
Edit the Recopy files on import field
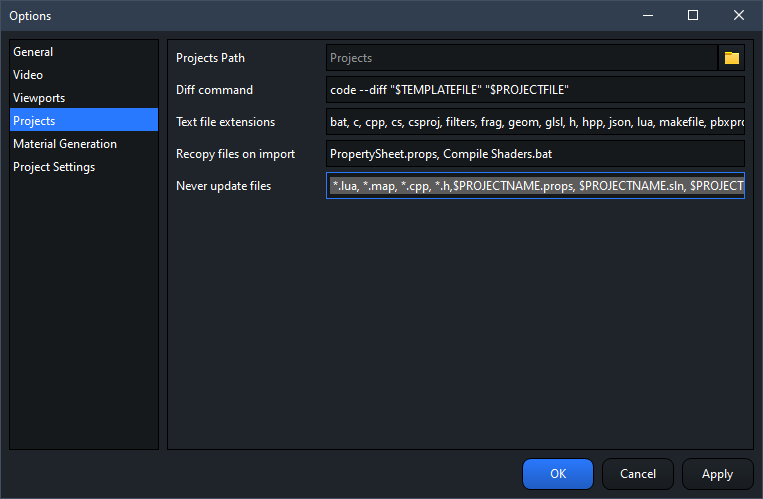535,154
